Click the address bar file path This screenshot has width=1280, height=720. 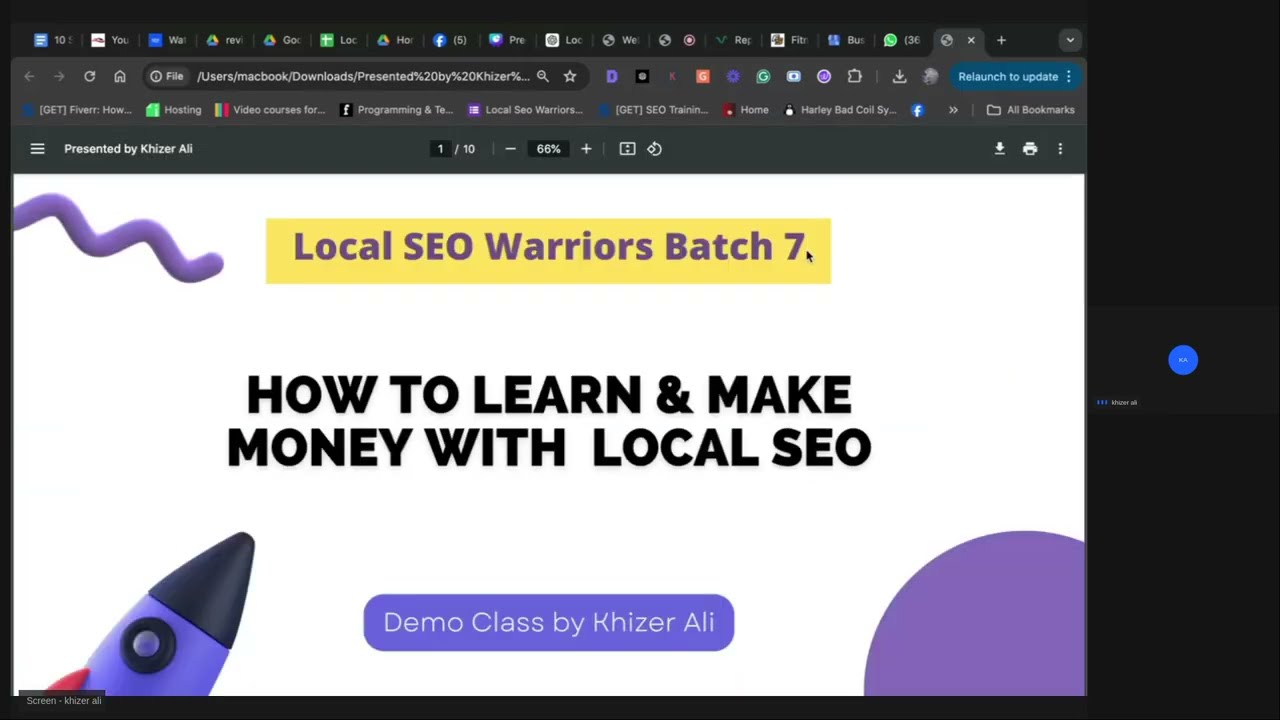pos(363,76)
